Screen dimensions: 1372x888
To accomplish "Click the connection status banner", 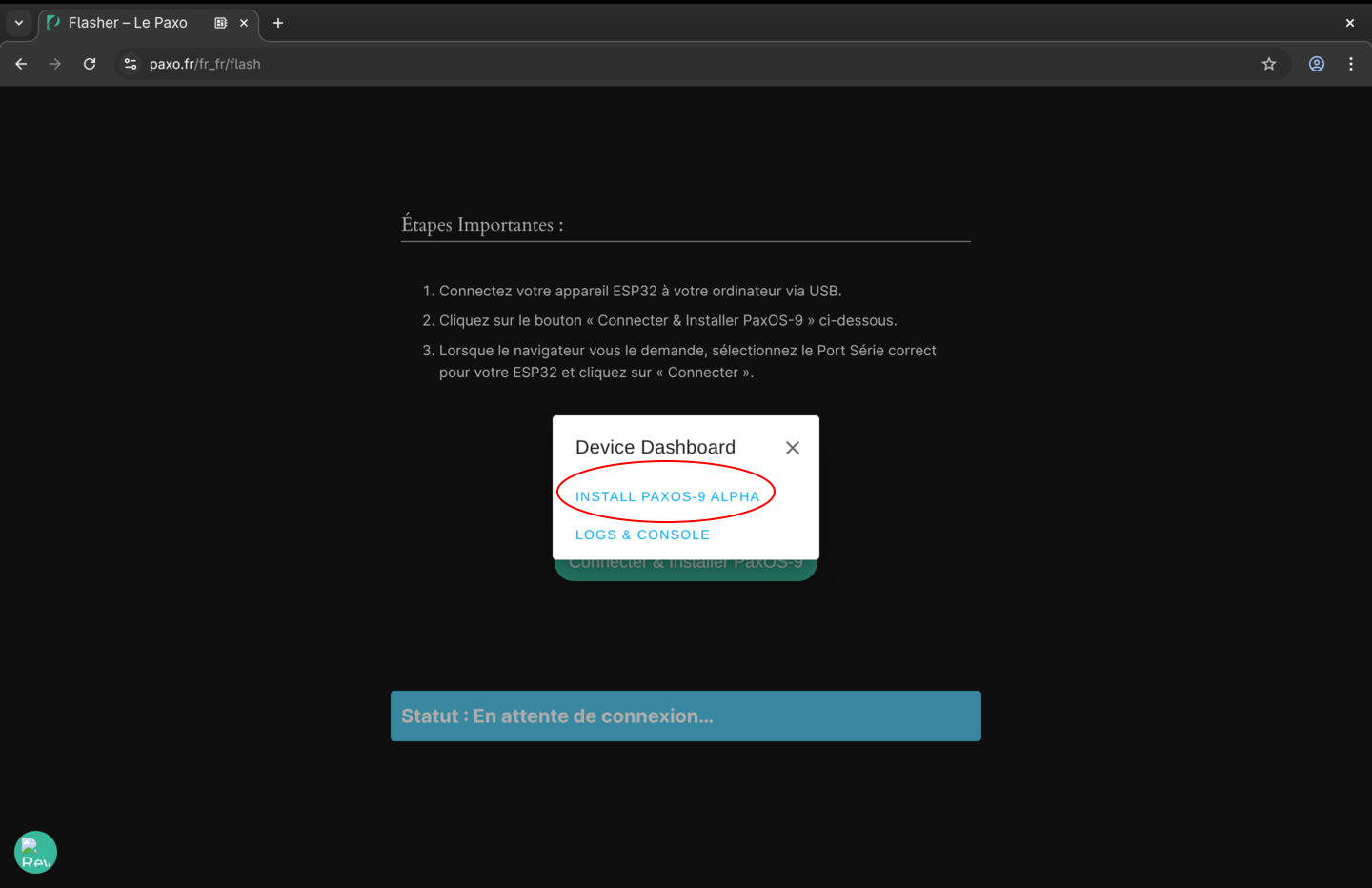I will (685, 716).
